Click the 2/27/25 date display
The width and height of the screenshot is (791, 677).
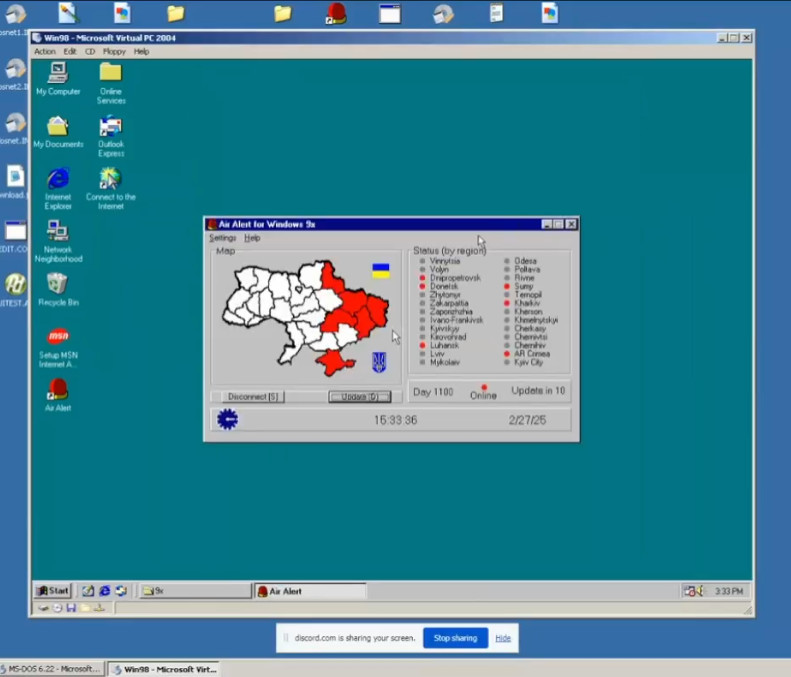[527, 420]
